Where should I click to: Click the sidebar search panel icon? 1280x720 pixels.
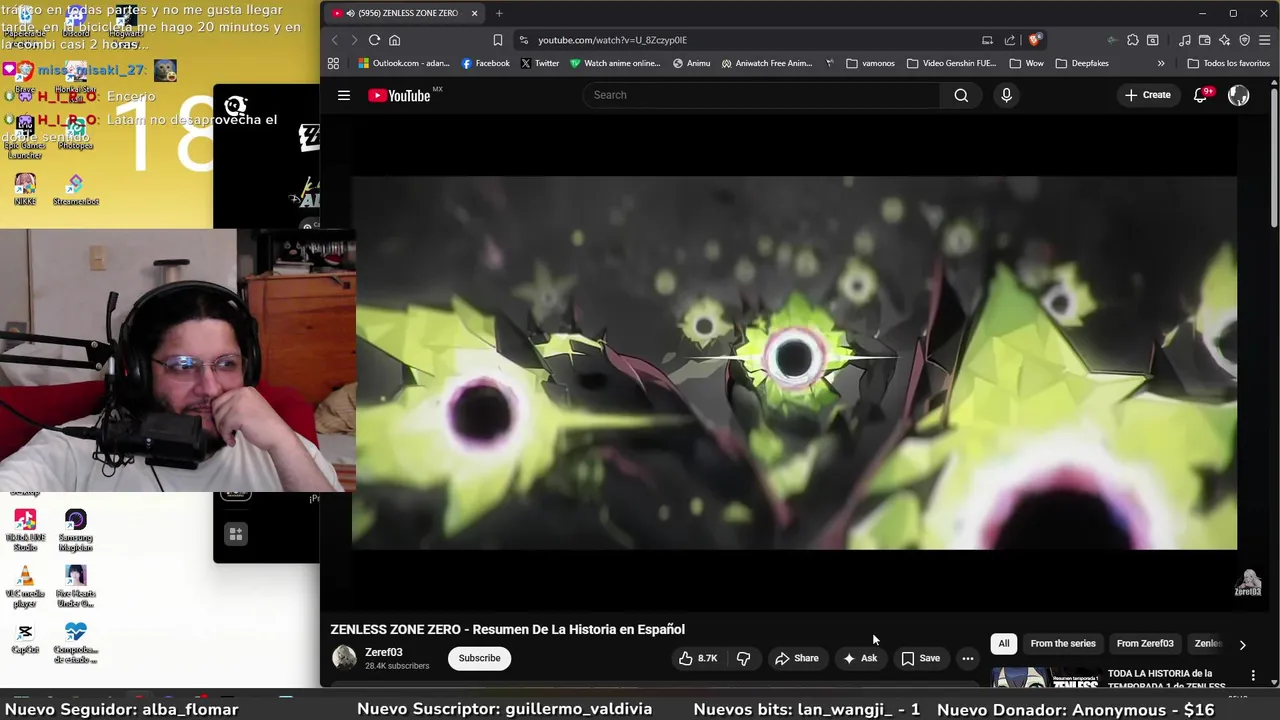1153,40
